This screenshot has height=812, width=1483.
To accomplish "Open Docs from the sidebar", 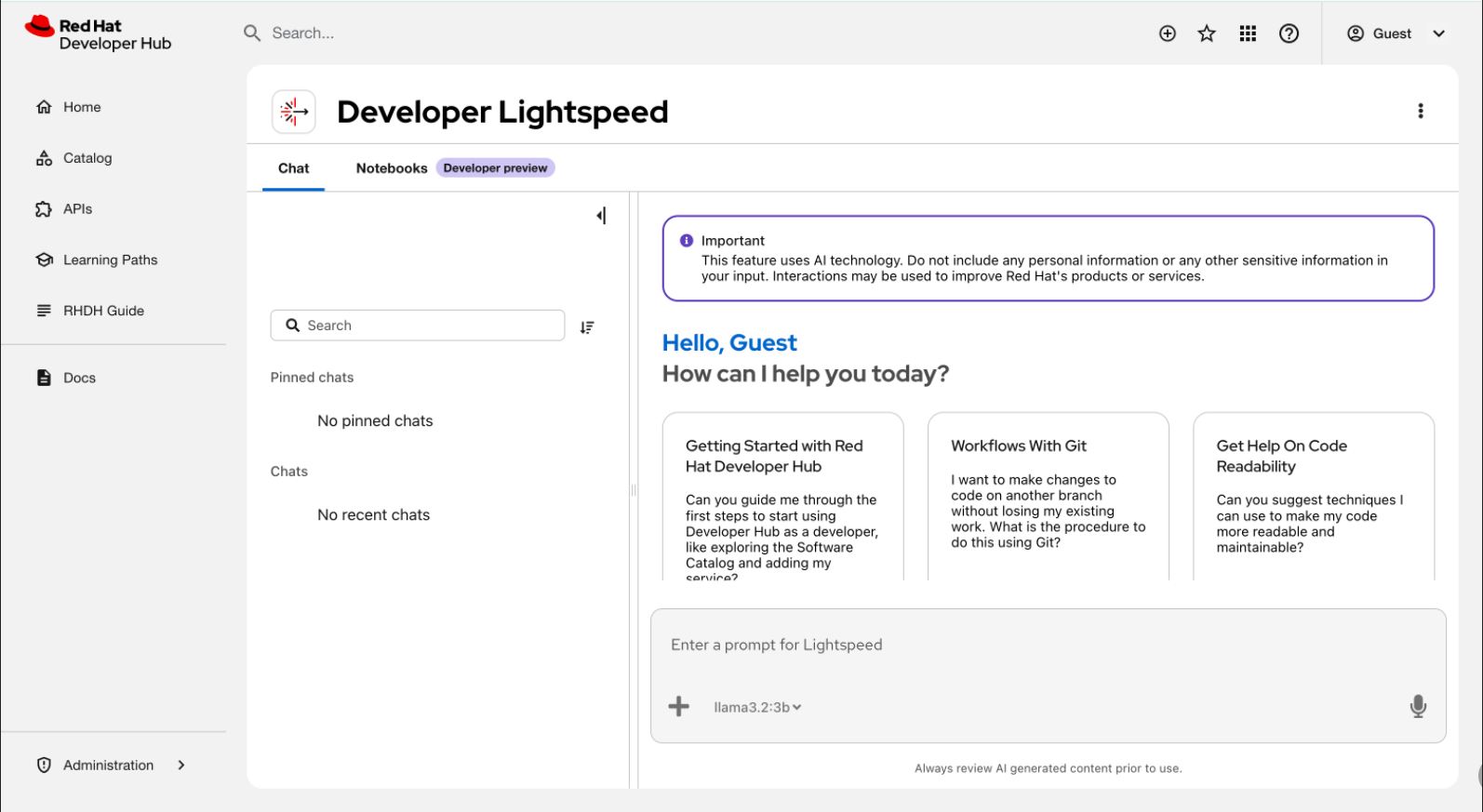I will click(x=79, y=378).
